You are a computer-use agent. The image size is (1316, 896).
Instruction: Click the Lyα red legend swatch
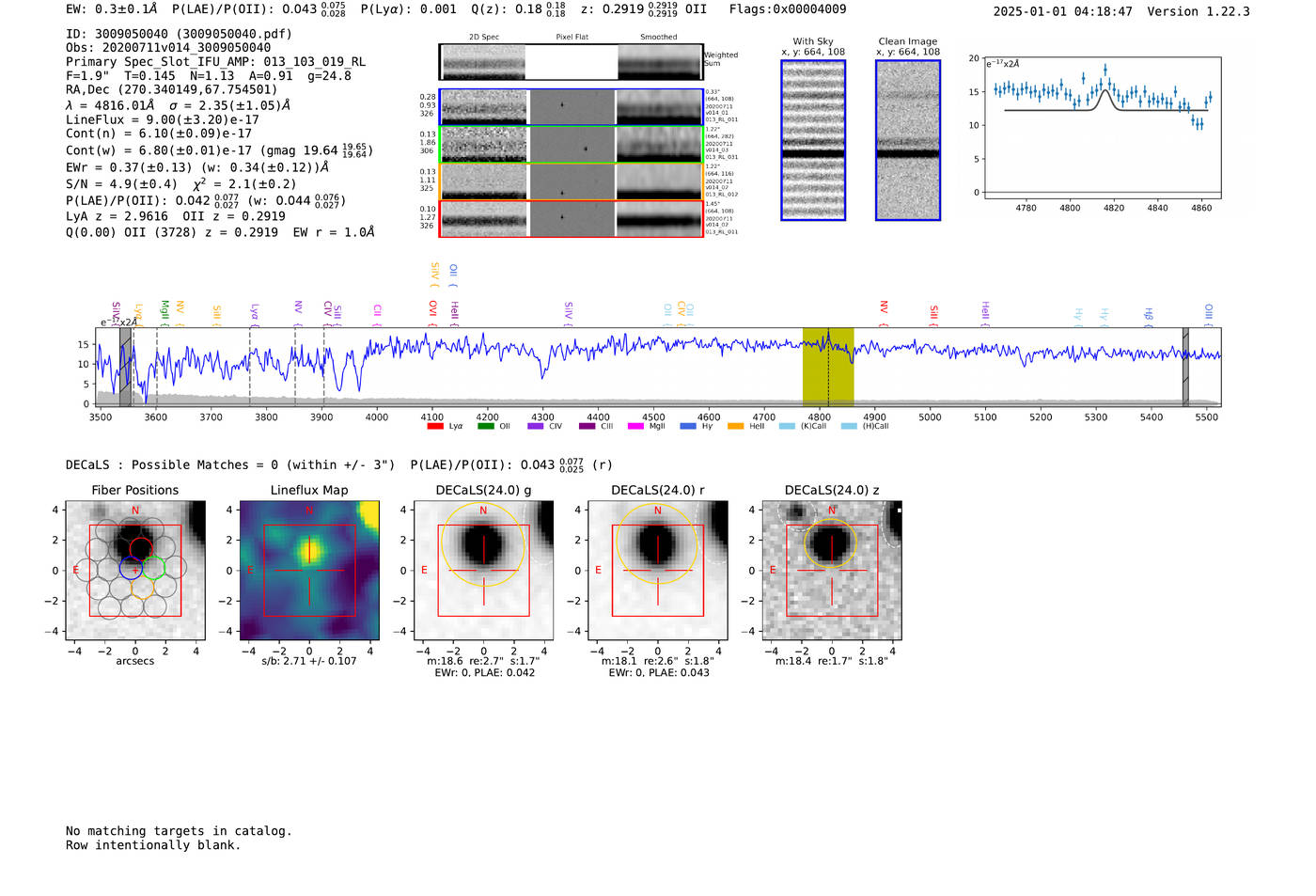[434, 426]
